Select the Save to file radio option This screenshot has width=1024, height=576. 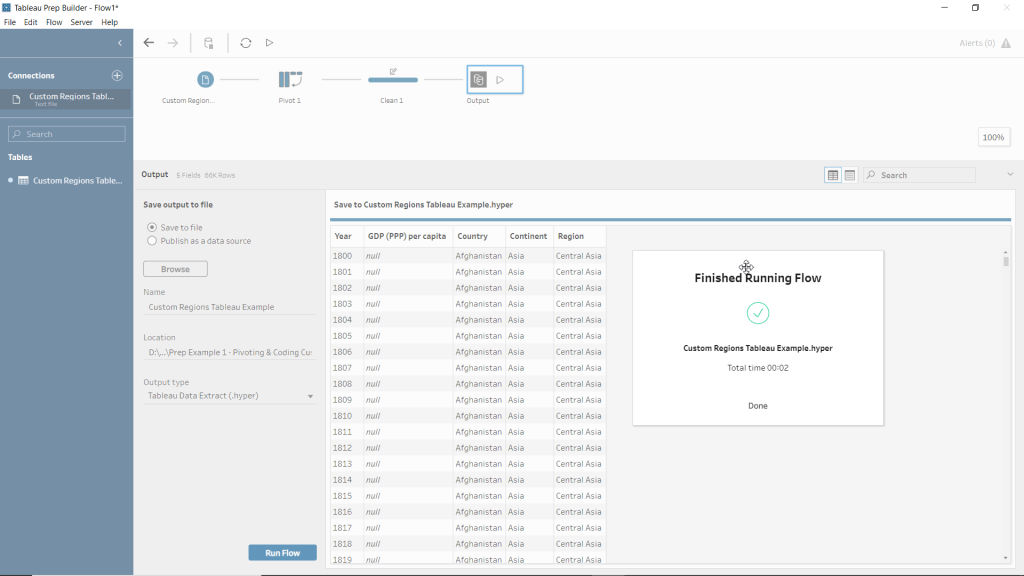pos(152,228)
